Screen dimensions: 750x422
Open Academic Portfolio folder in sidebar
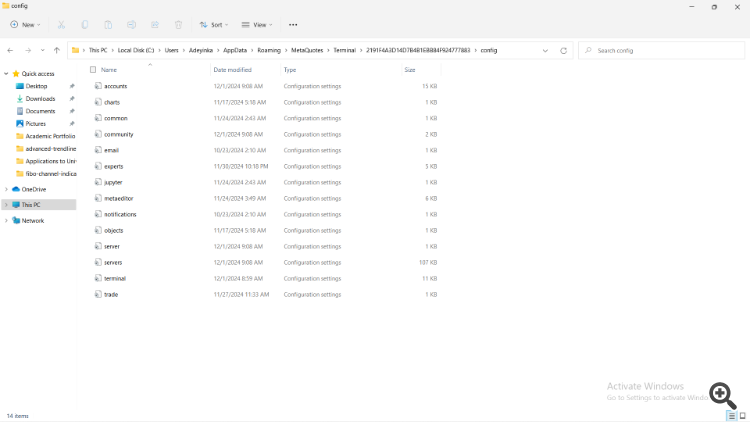[x=50, y=136]
